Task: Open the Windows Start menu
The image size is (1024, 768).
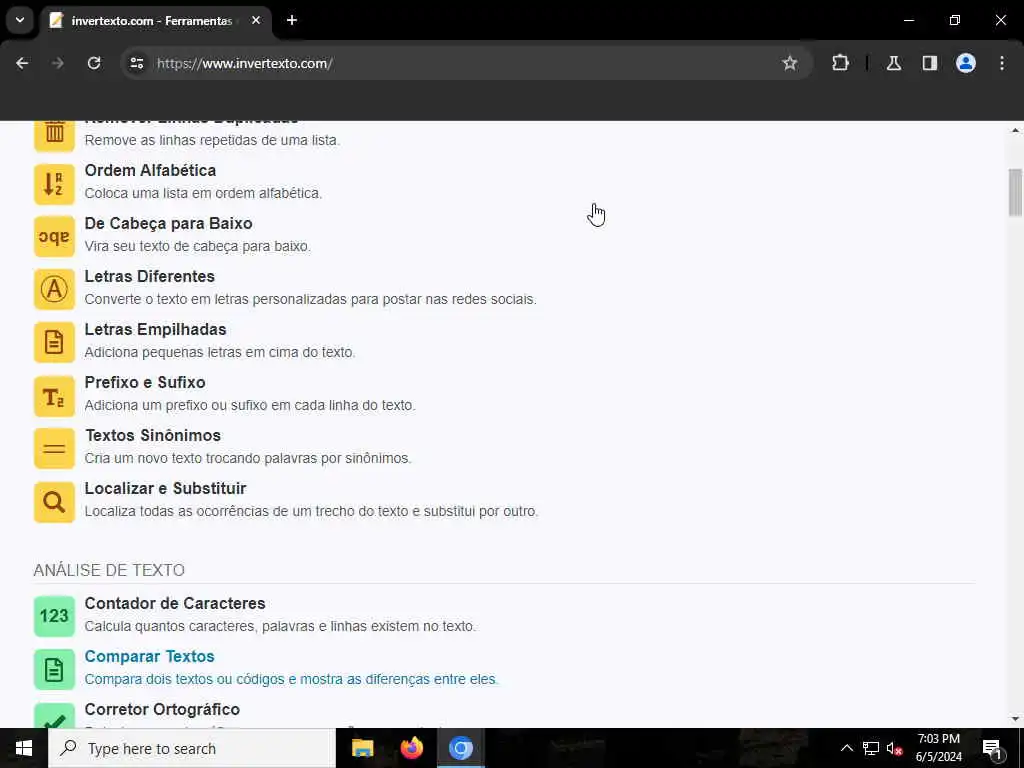Action: coord(24,748)
